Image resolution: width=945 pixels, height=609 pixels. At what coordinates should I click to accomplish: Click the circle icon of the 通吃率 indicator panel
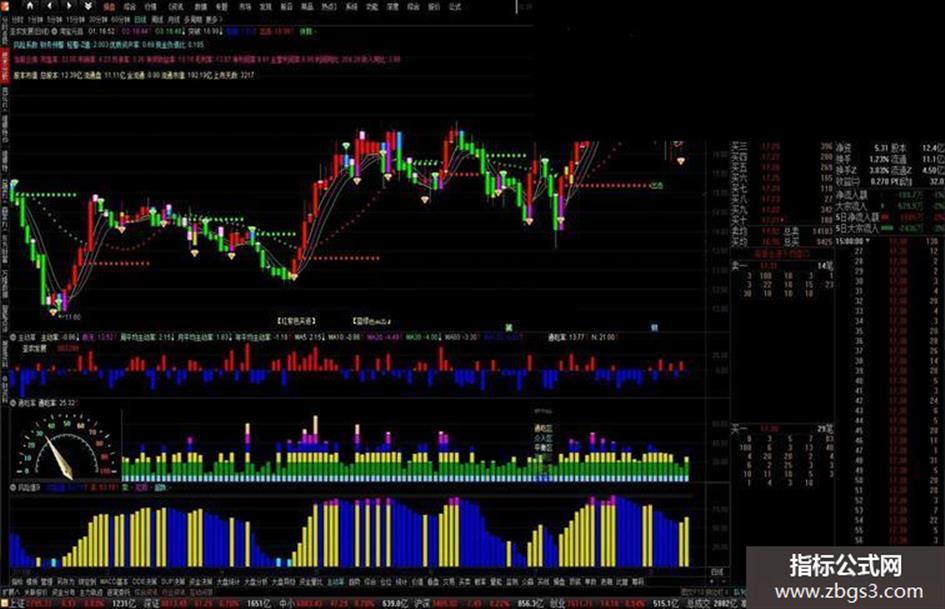(x=13, y=403)
